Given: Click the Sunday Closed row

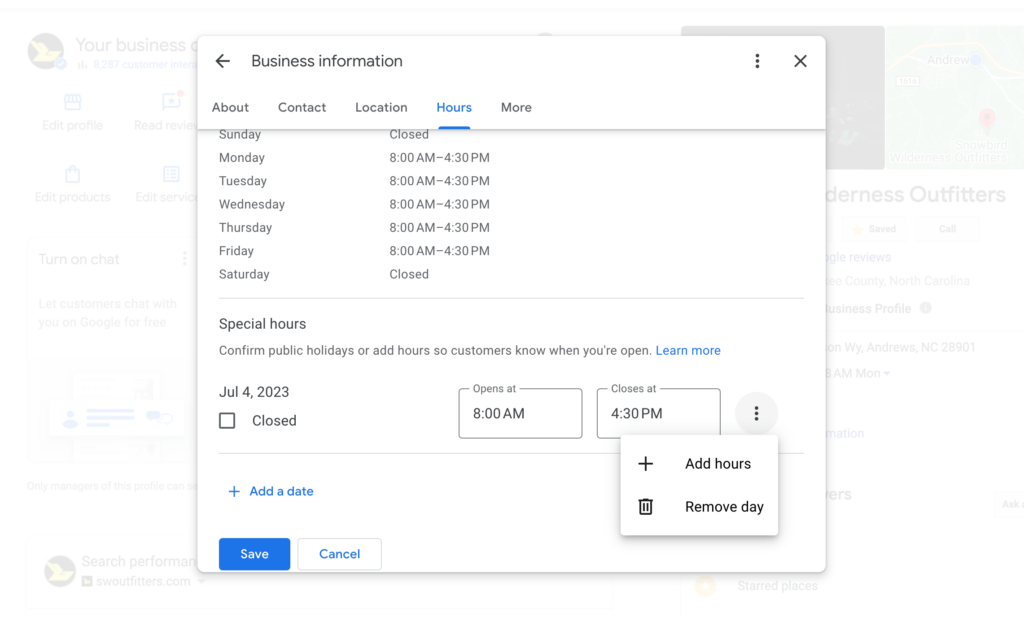Looking at the screenshot, I should coord(324,134).
